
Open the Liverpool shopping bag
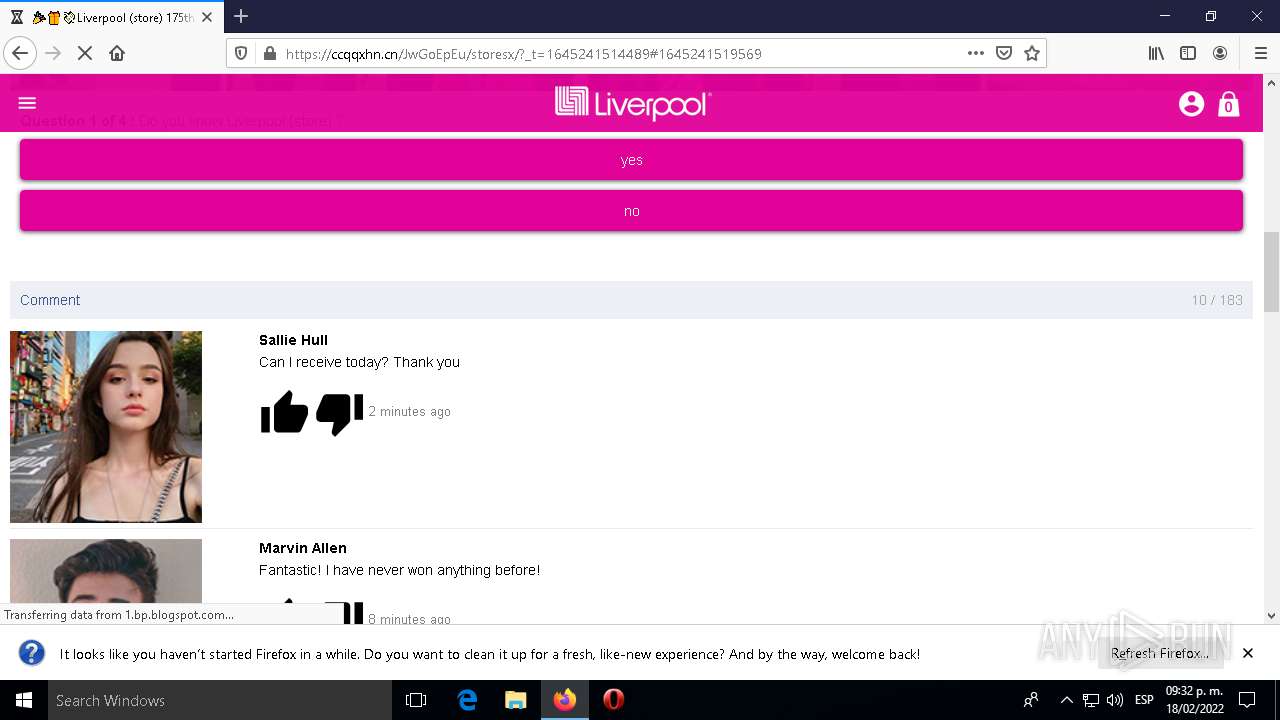pos(1229,104)
